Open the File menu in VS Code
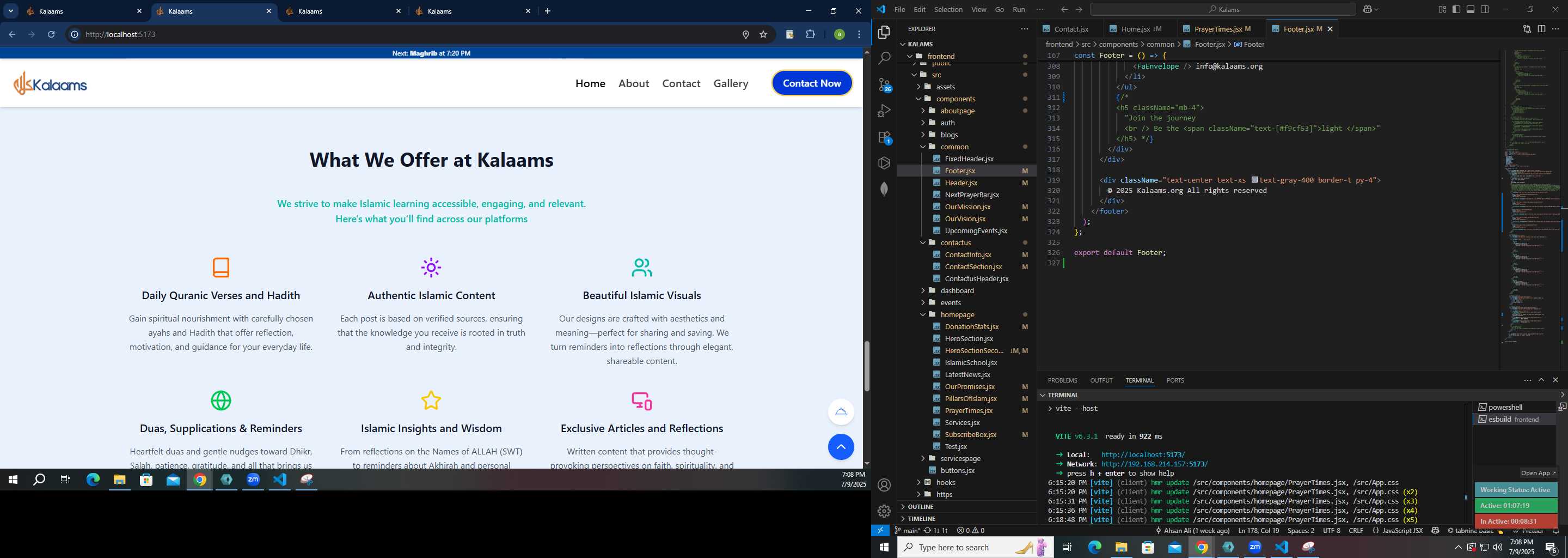Screen dimensions: 1568x558 [899, 9]
